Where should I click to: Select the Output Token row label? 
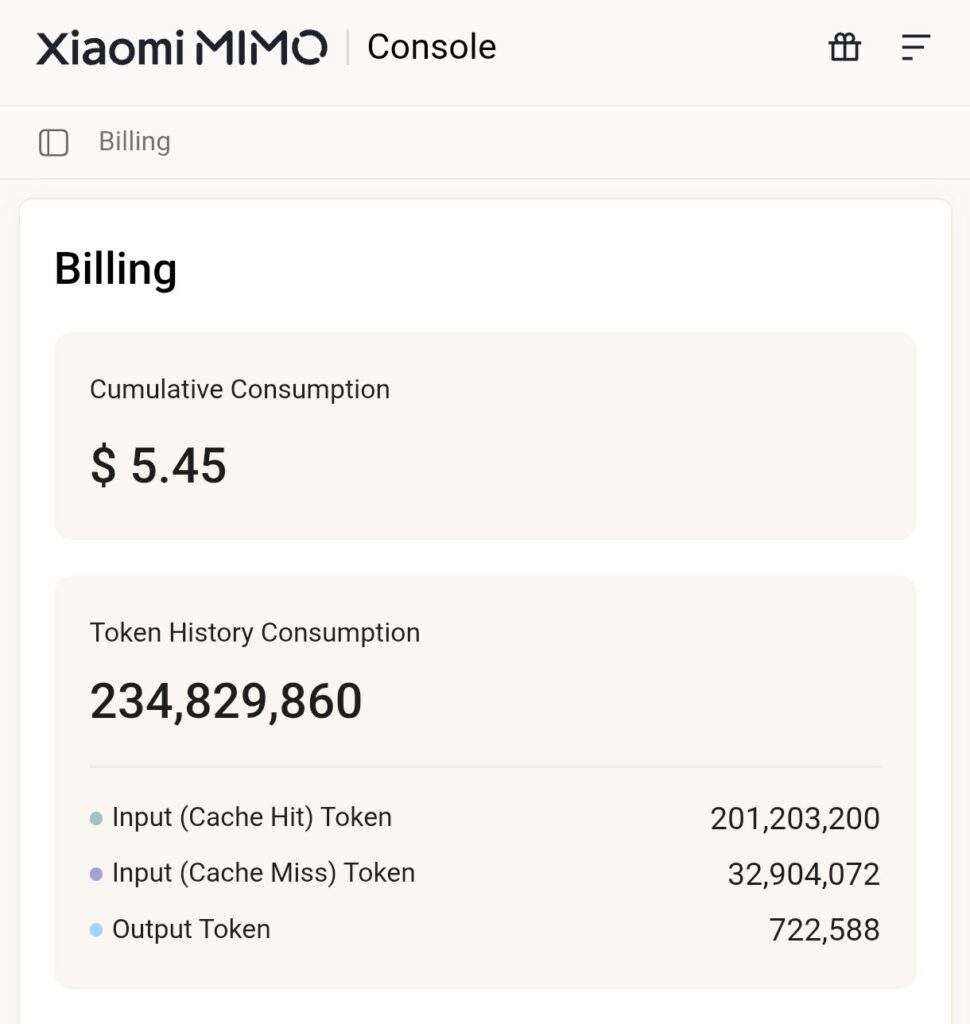pos(191,929)
